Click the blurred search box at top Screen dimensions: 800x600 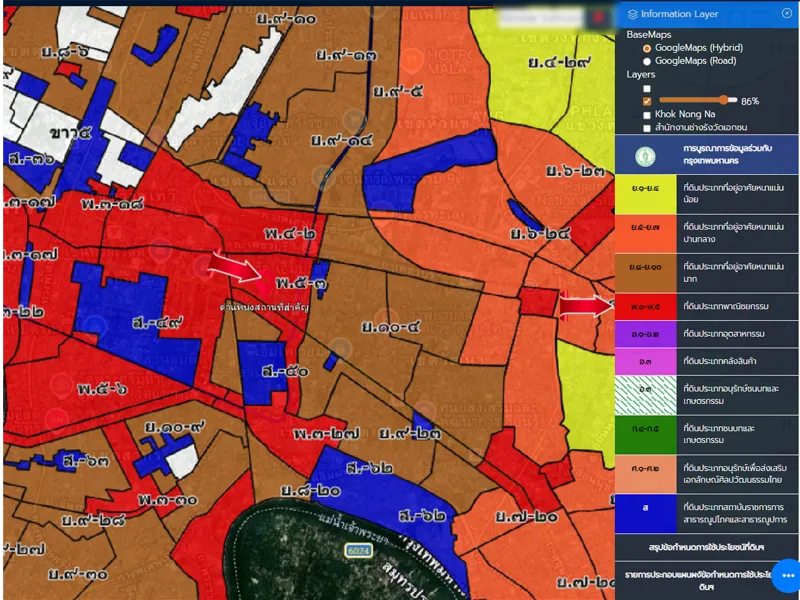click(540, 17)
